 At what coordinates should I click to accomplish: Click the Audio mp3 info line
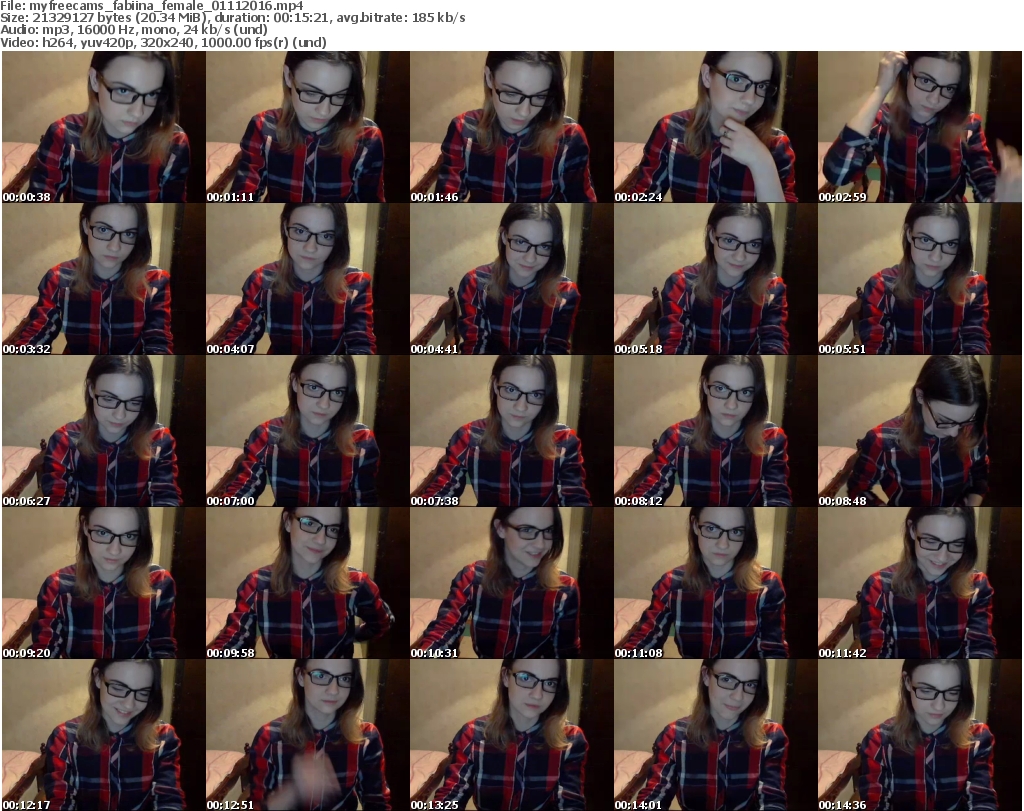click(x=134, y=30)
